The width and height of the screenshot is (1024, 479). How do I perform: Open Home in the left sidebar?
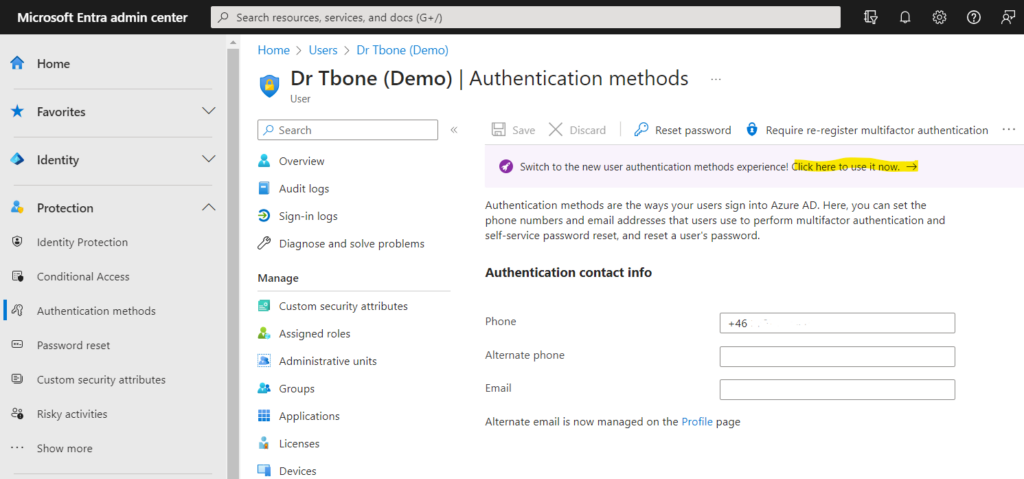pos(53,63)
